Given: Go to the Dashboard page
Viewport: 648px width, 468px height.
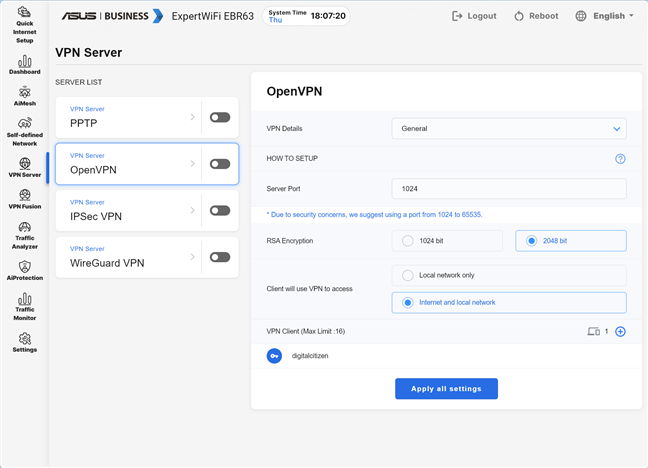Looking at the screenshot, I should click(24, 65).
